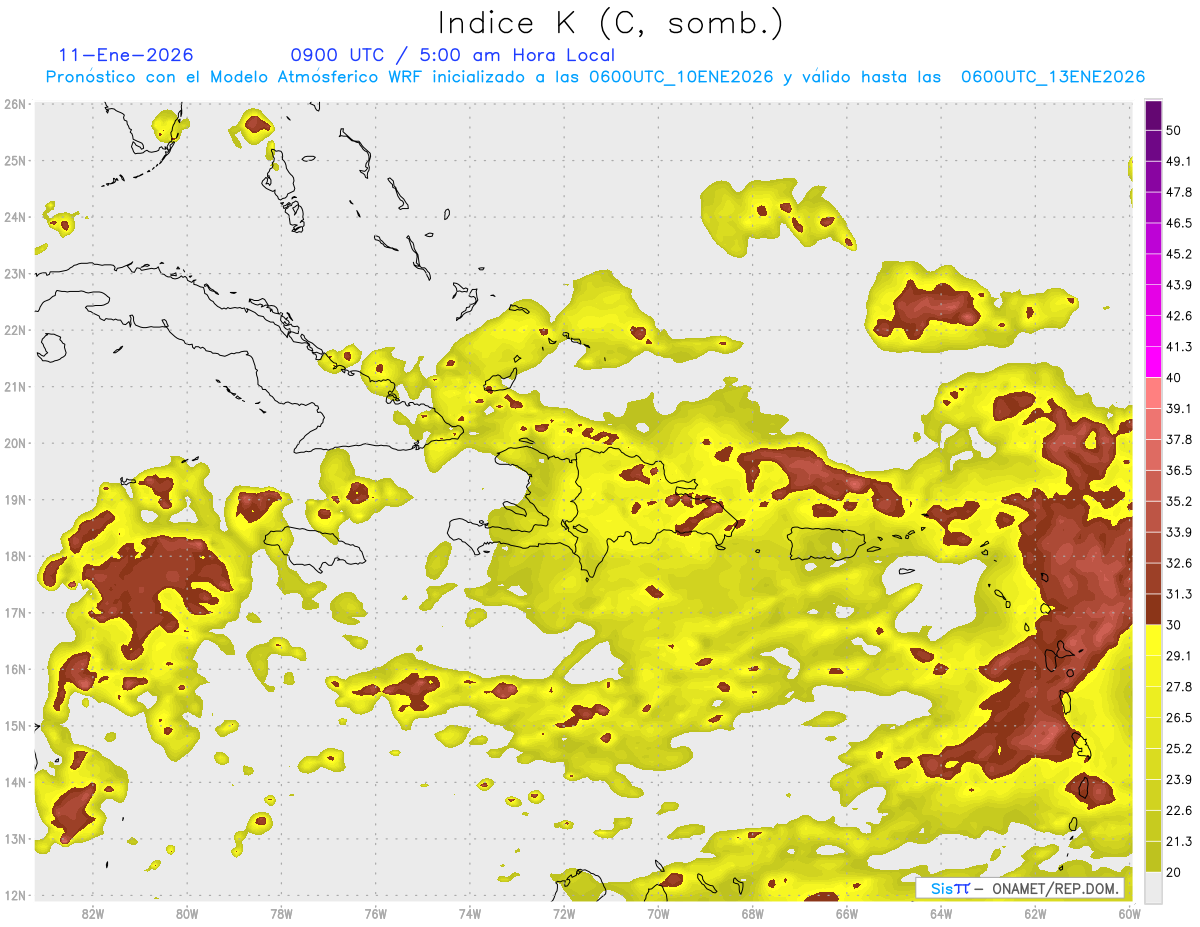
Task: Select the '80W' longitude label
Action: point(186,913)
